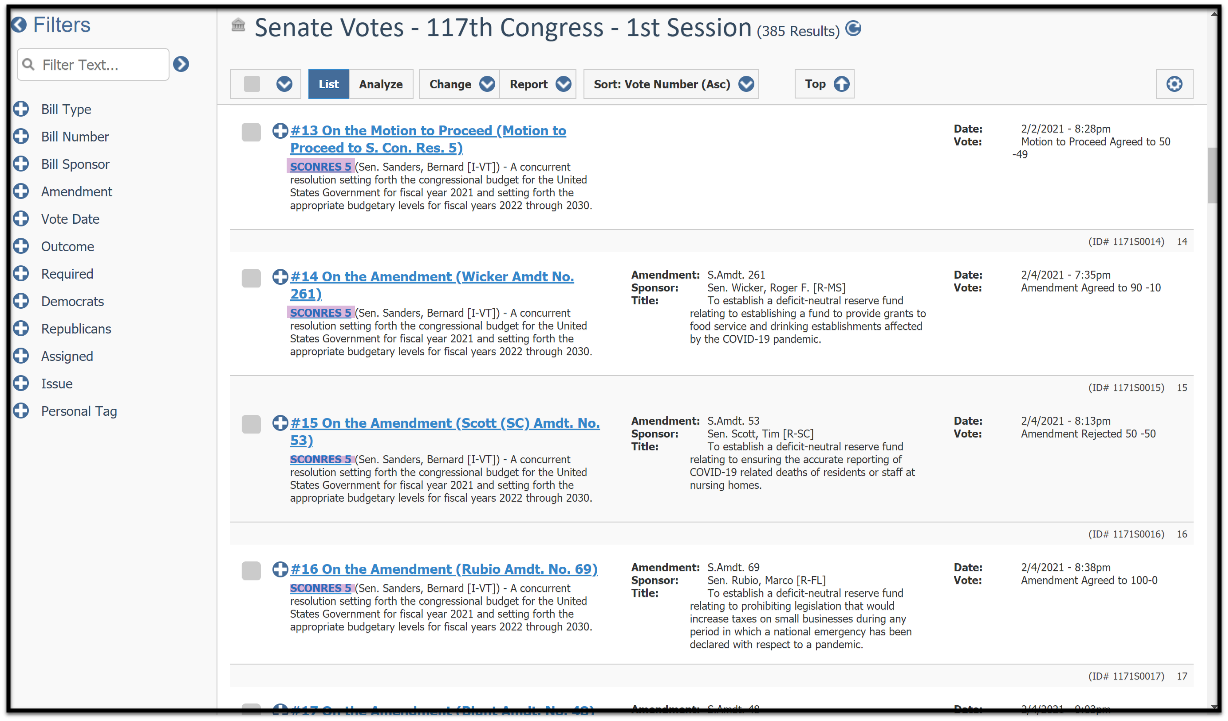Switch to the List view tab

pyautogui.click(x=329, y=84)
